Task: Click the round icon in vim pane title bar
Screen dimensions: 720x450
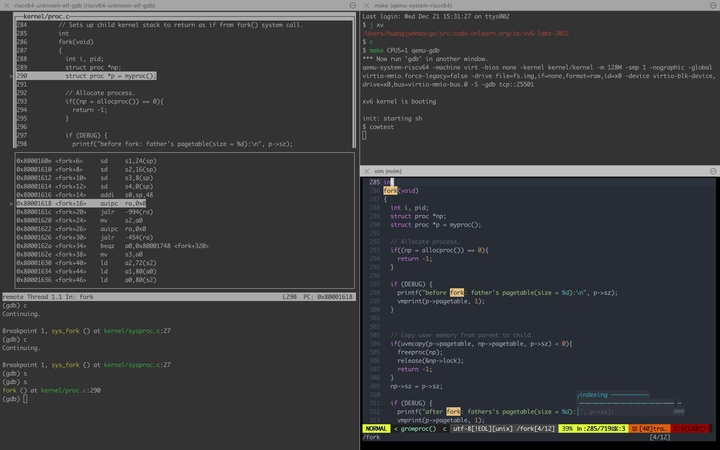Action: [711, 172]
